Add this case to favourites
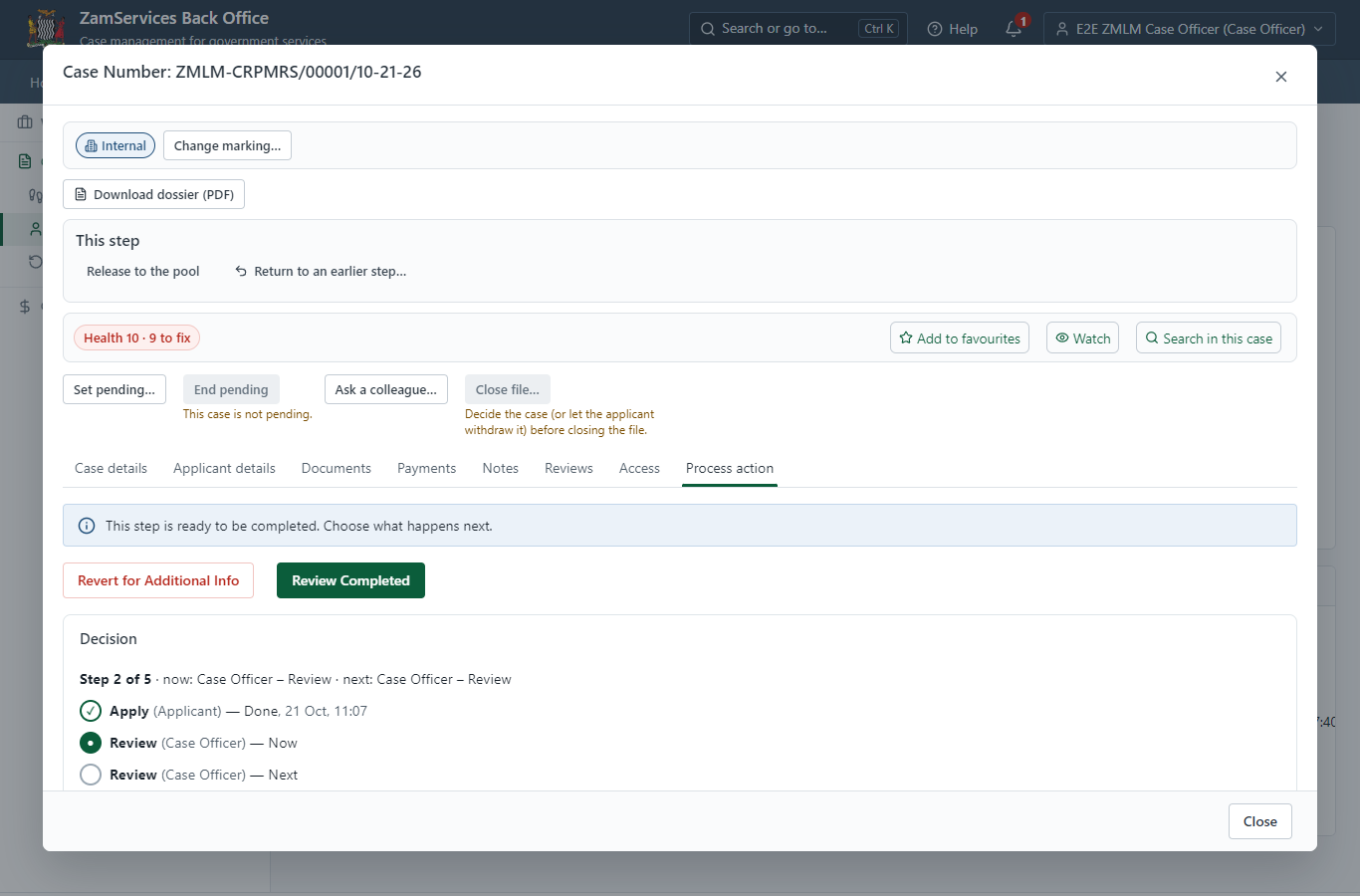This screenshot has width=1360, height=896. [960, 337]
